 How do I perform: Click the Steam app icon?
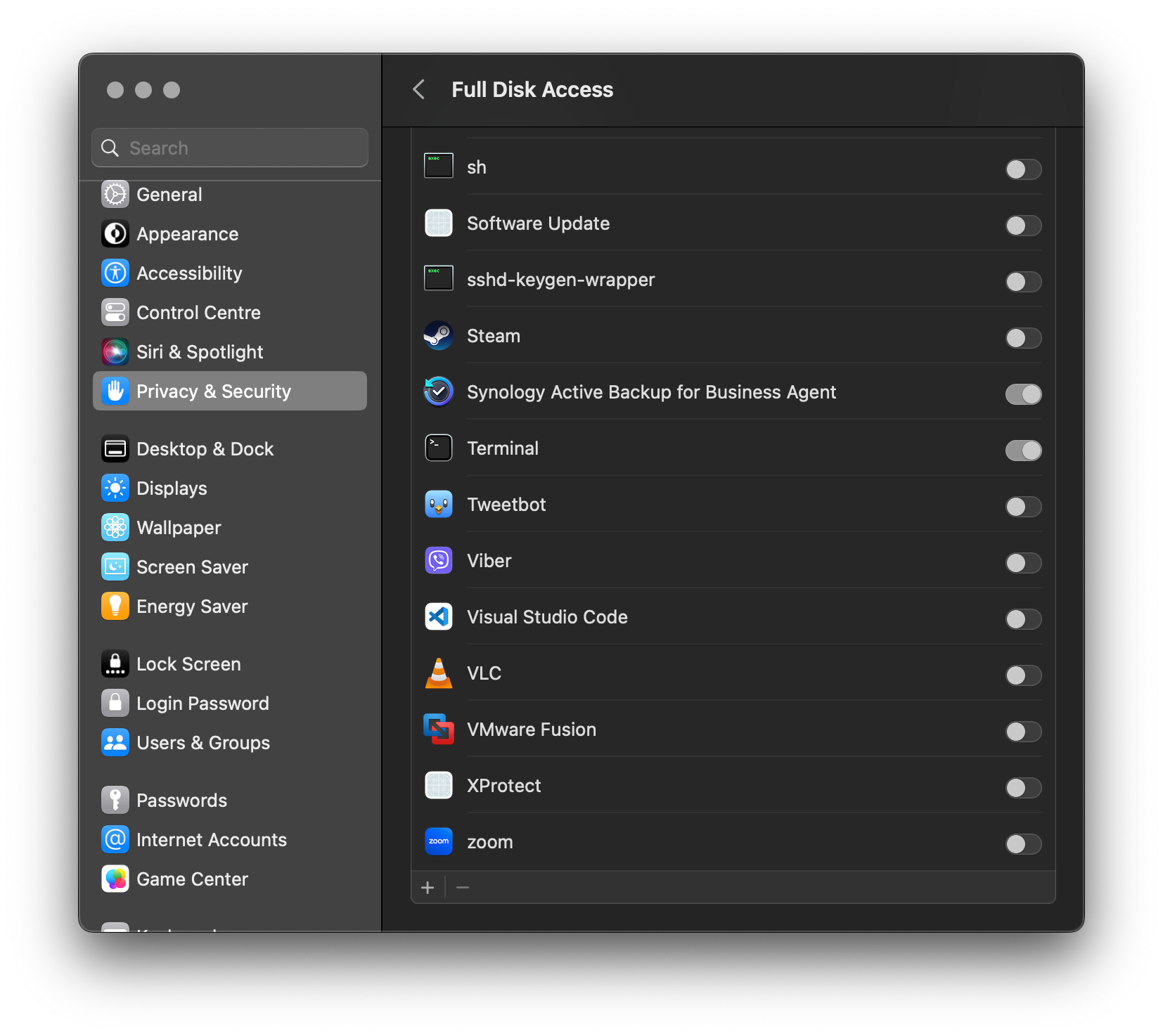tap(439, 336)
